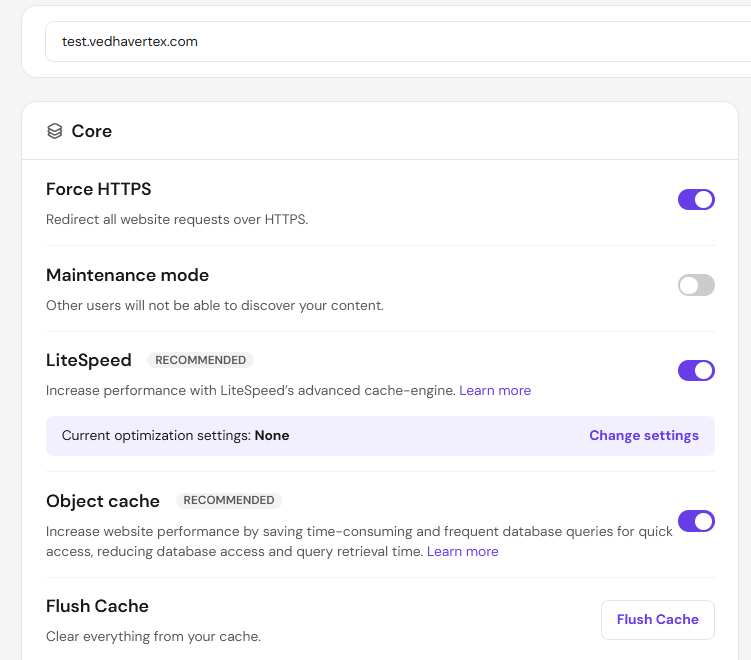Click 'Clear everything from your cache.' text
Viewport: 751px width, 660px height.
pyautogui.click(x=153, y=636)
